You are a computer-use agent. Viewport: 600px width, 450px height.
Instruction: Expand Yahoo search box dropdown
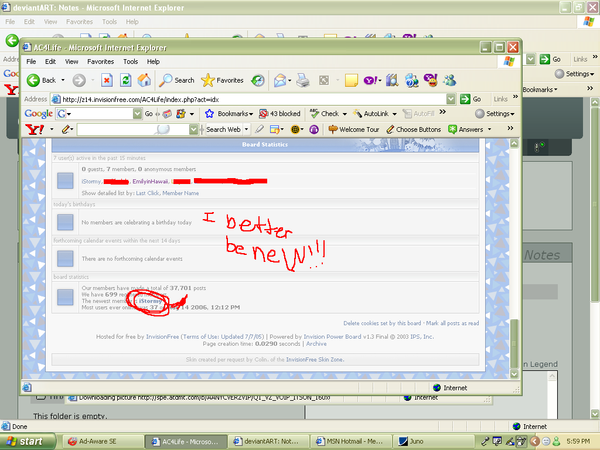pos(194,129)
